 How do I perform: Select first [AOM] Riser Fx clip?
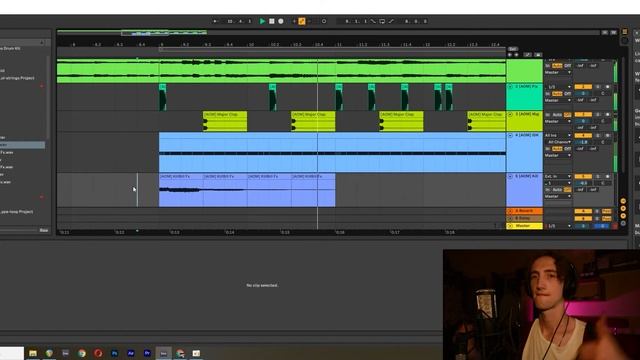click(181, 190)
